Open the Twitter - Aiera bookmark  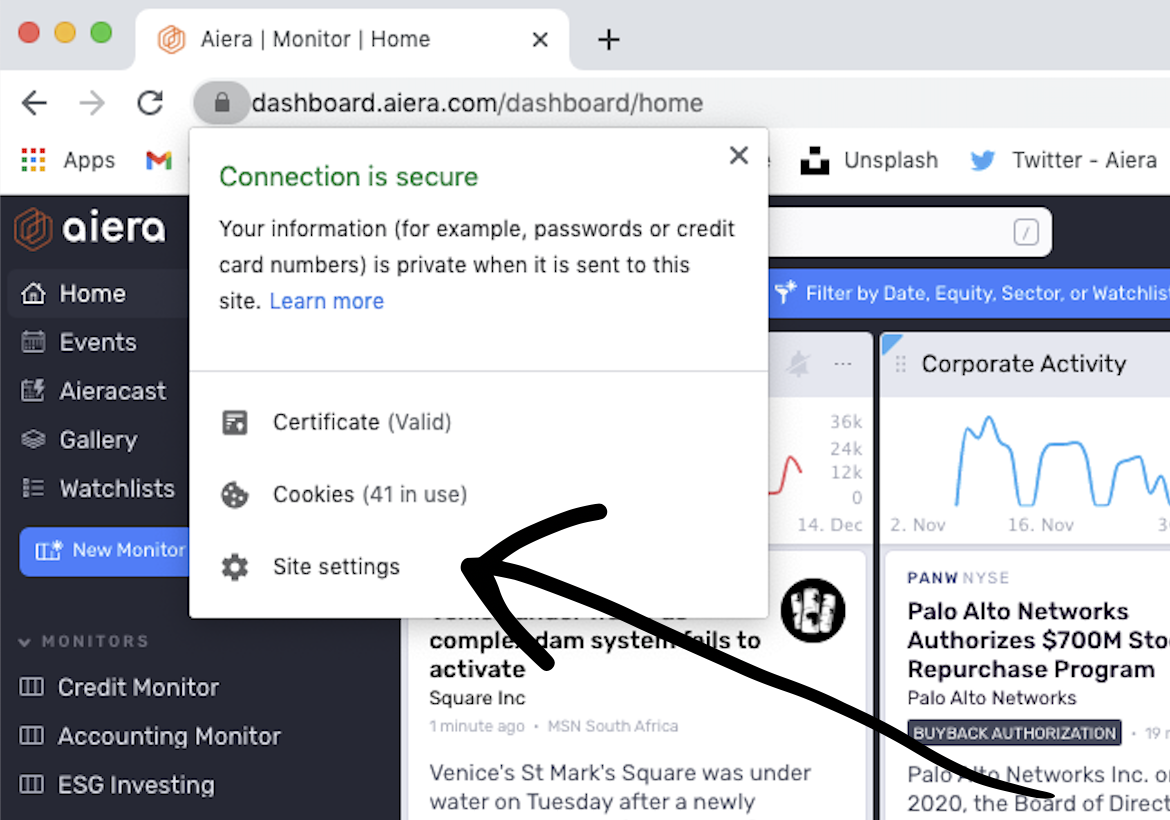pos(1063,160)
